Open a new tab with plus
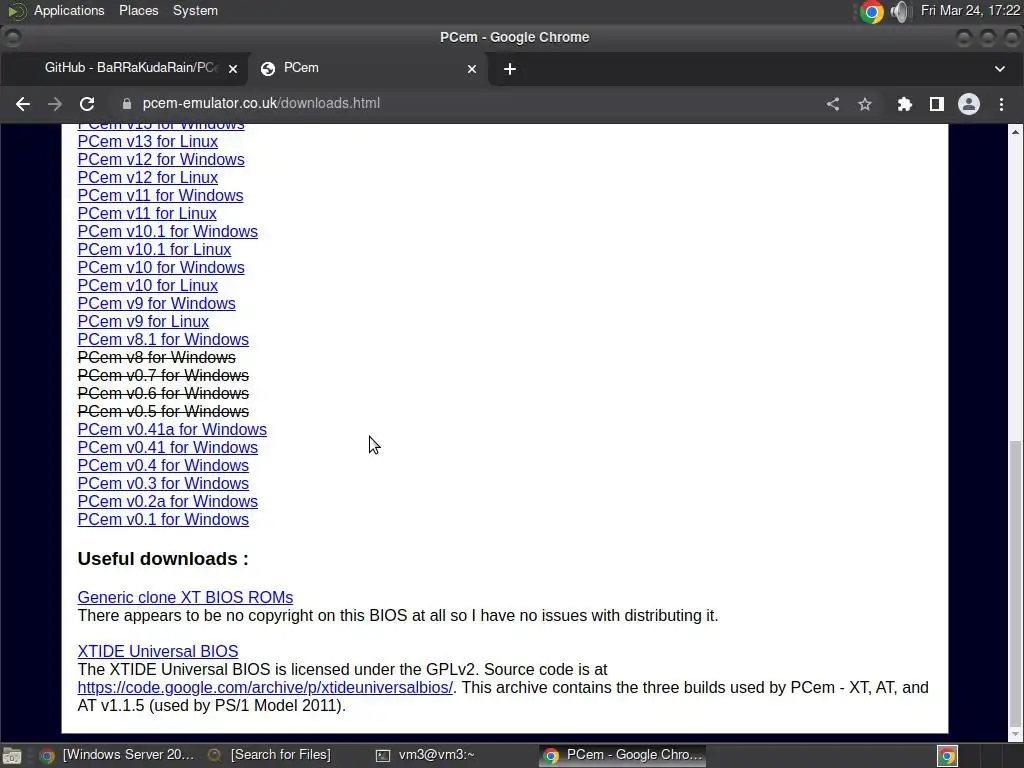The width and height of the screenshot is (1024, 768). point(510,69)
